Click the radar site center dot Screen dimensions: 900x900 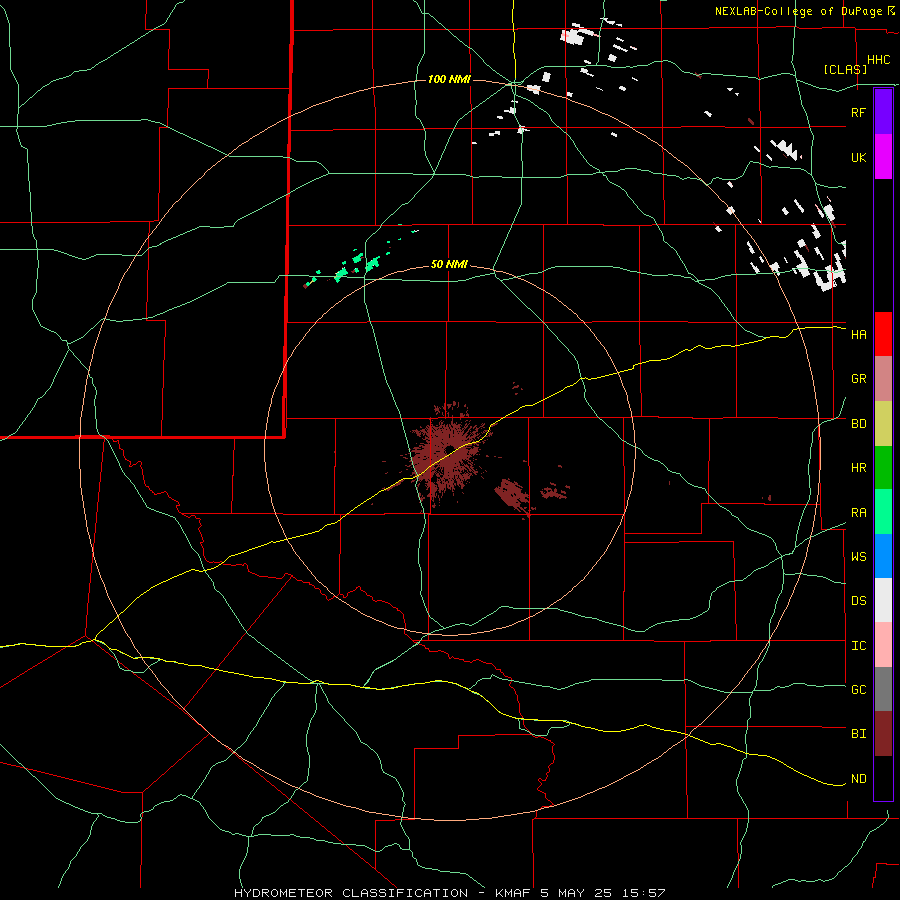(x=450, y=449)
